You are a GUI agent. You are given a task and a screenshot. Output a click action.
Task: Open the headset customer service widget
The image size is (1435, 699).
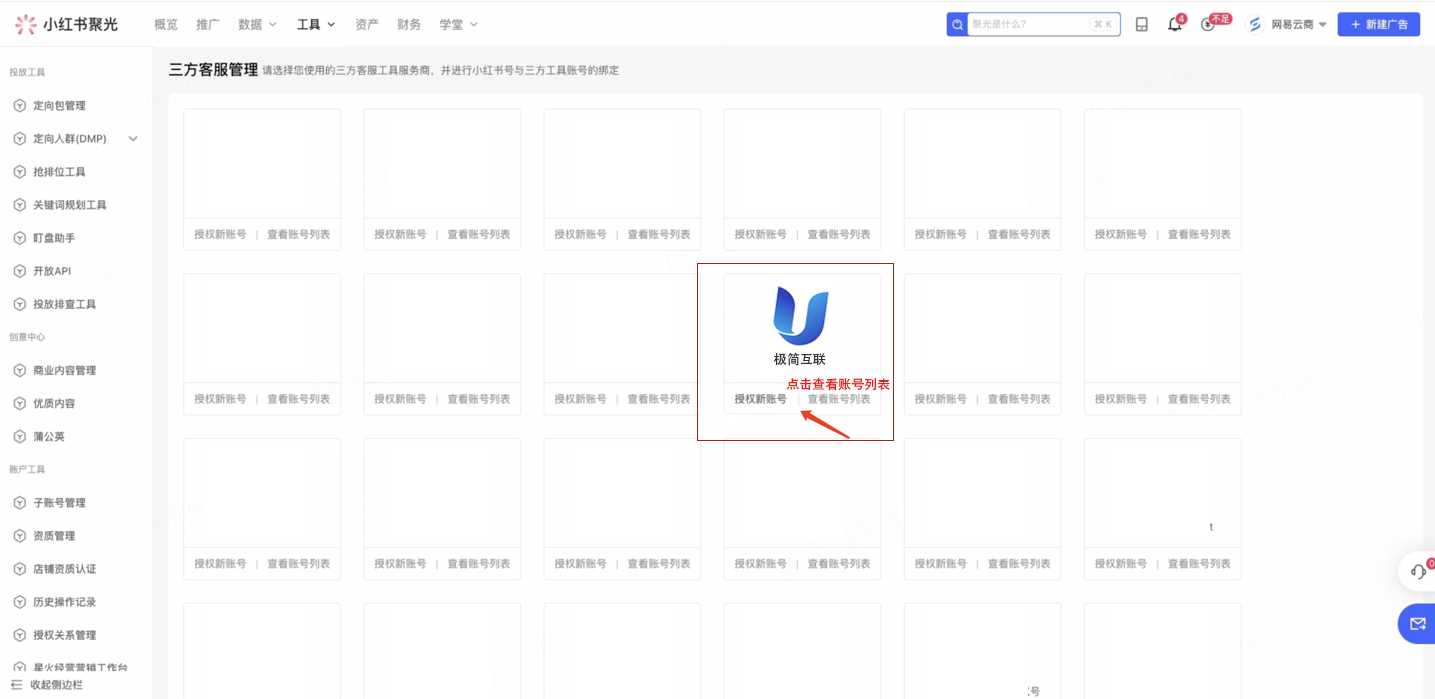tap(1418, 571)
